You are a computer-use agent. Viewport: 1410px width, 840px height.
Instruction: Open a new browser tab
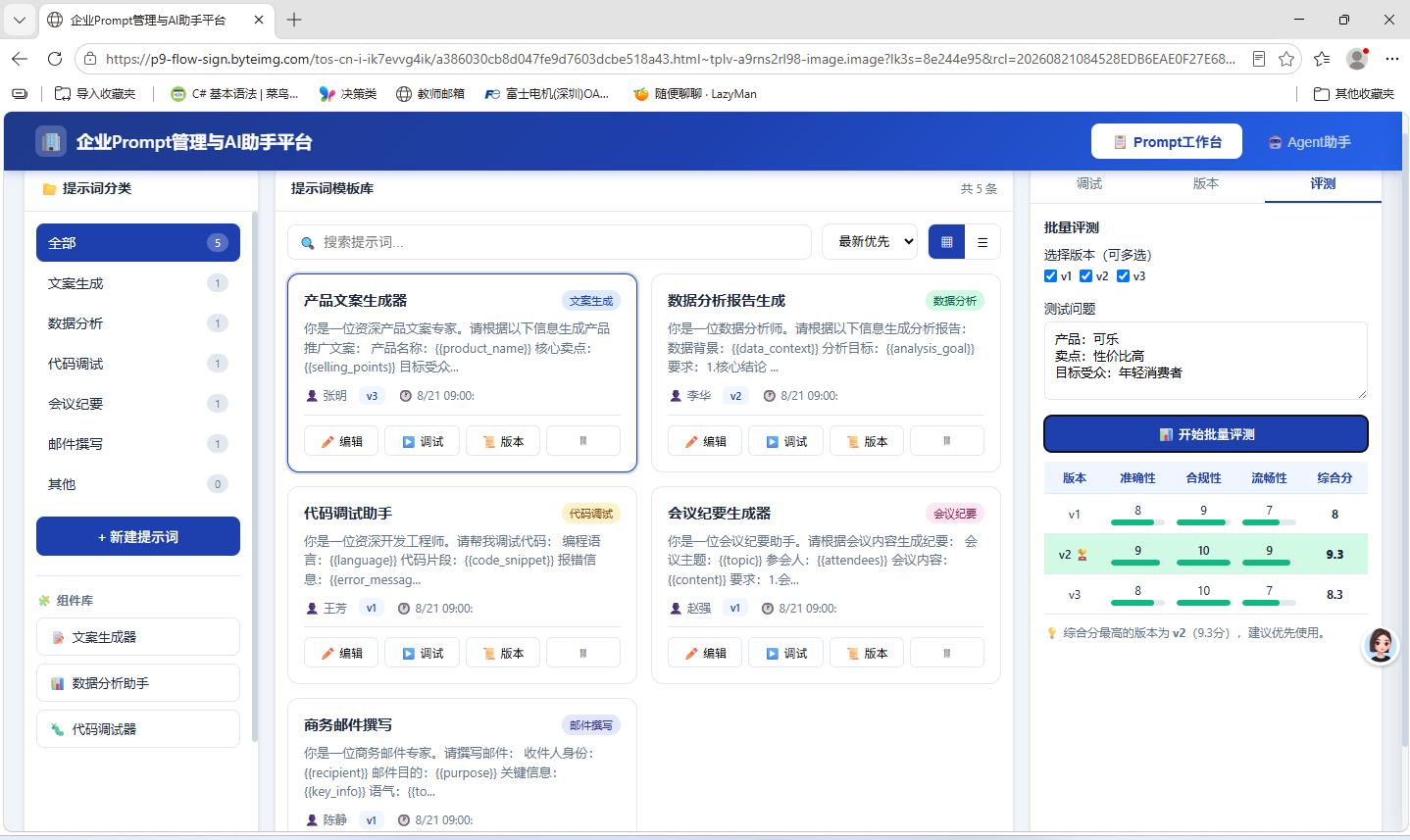point(294,20)
